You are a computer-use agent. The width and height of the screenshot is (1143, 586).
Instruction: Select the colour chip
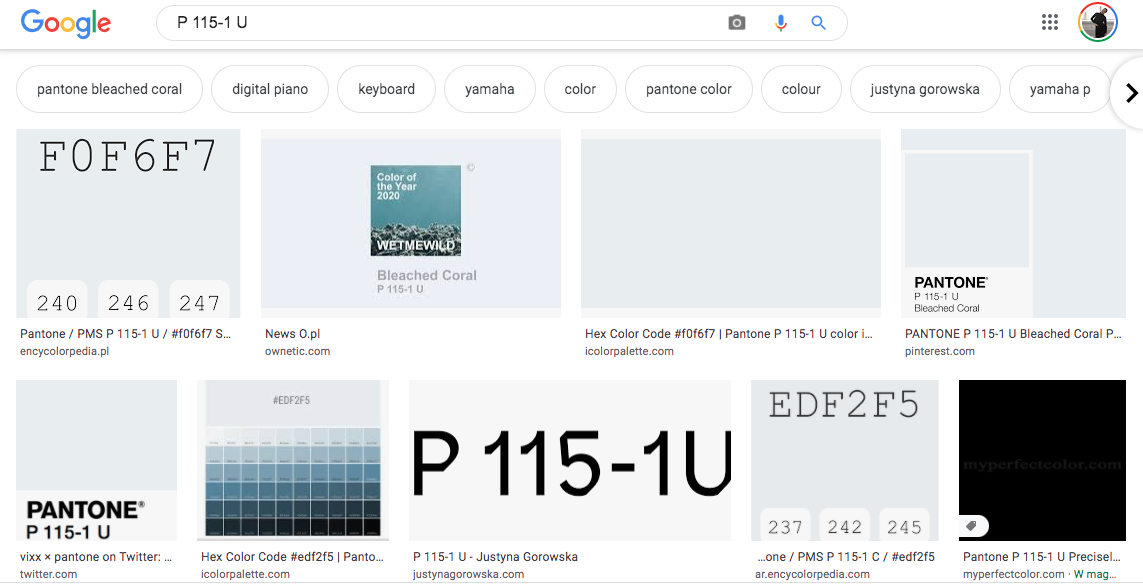point(801,89)
